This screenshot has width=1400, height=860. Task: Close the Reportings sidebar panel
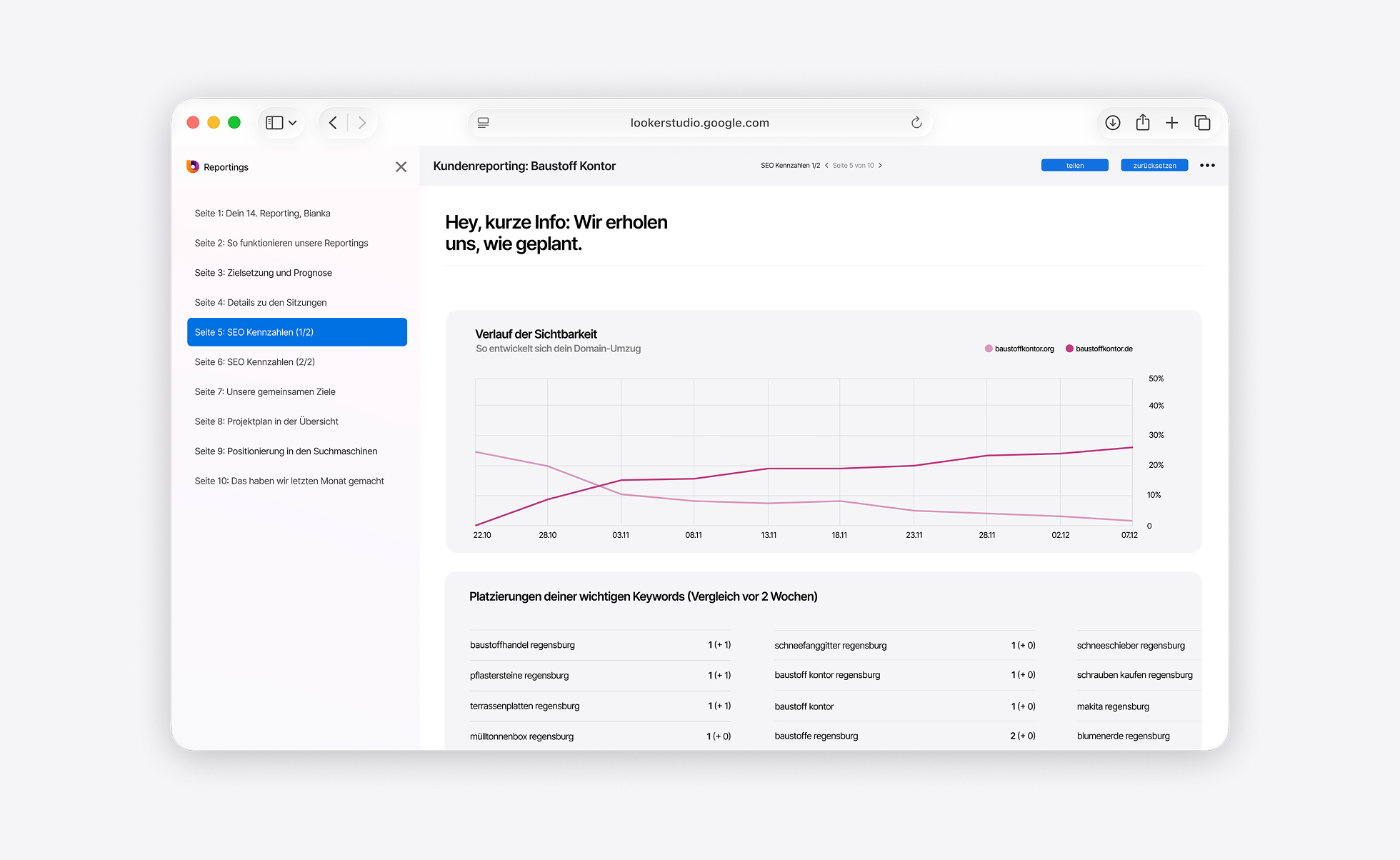pos(401,166)
